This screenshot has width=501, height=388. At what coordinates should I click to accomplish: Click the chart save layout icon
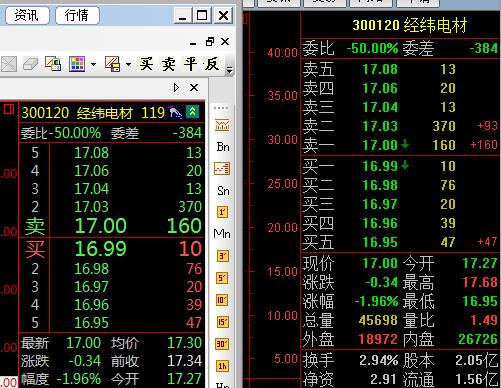112,64
